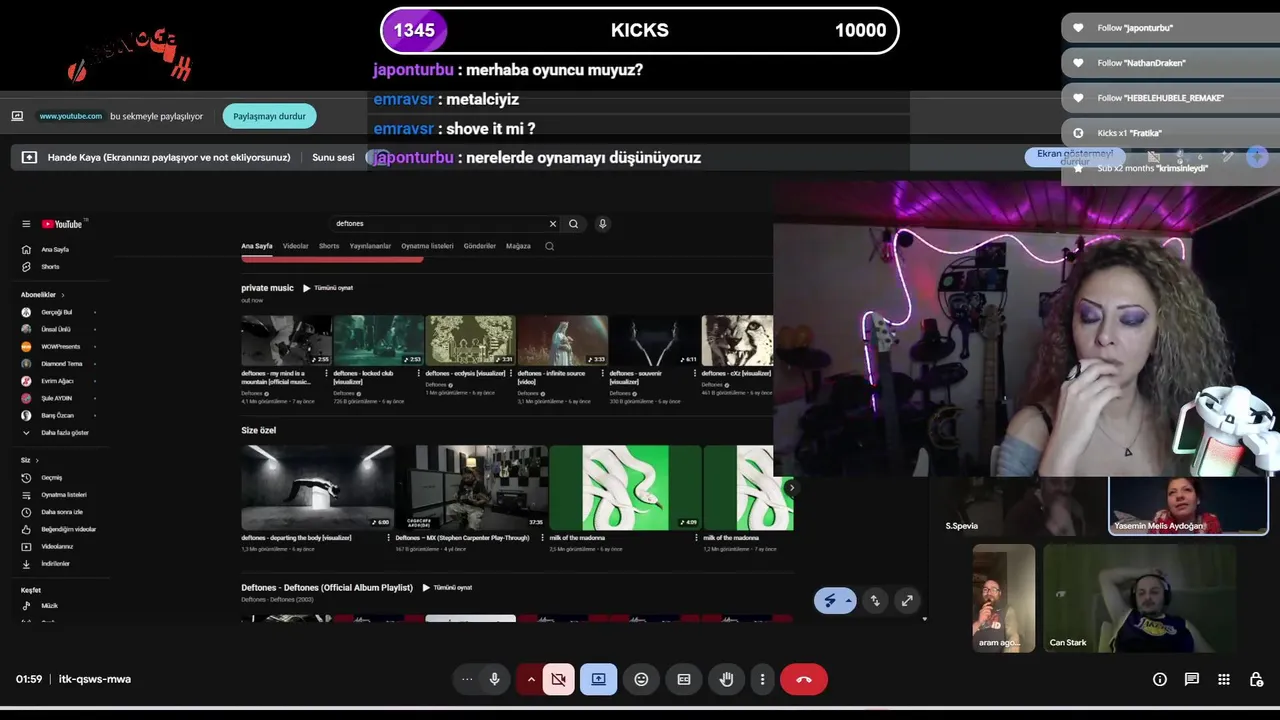The height and width of the screenshot is (720, 1280).
Task: Open the meeting chat panel
Action: tap(1192, 679)
